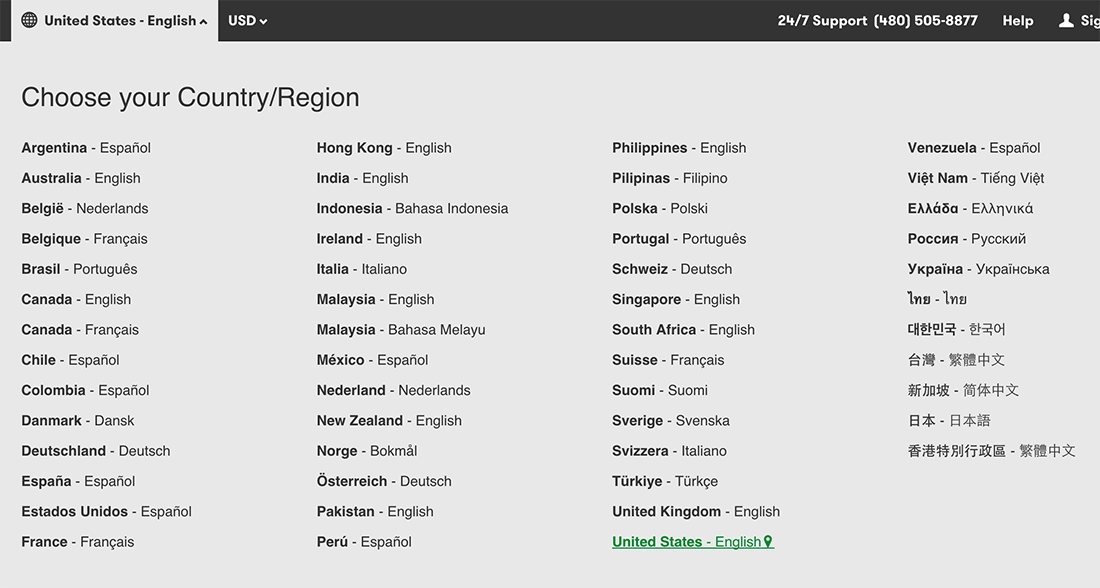The image size is (1100, 588).
Task: Click the user profile icon
Action: pos(1066,20)
